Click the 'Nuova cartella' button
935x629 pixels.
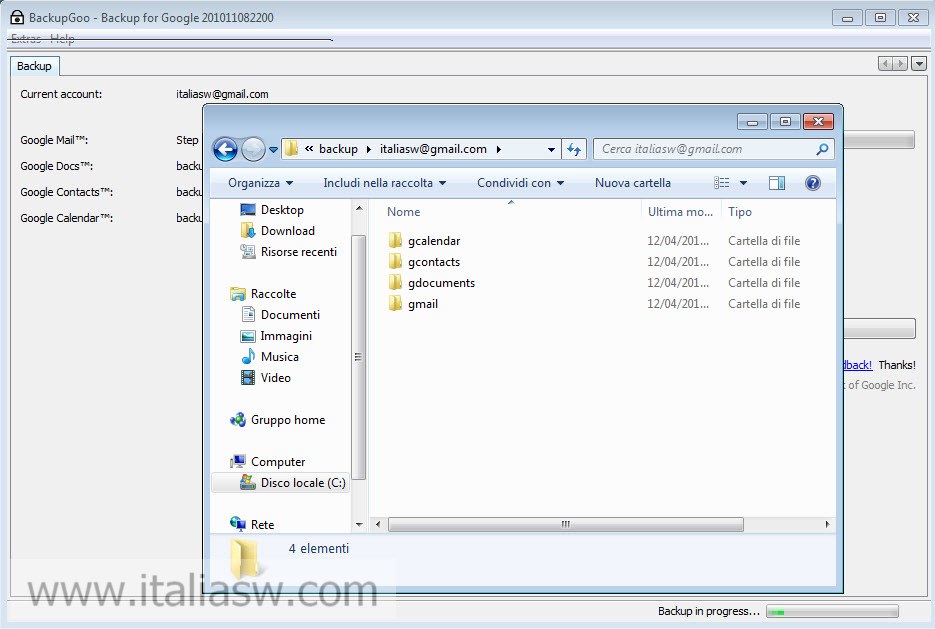tap(633, 183)
